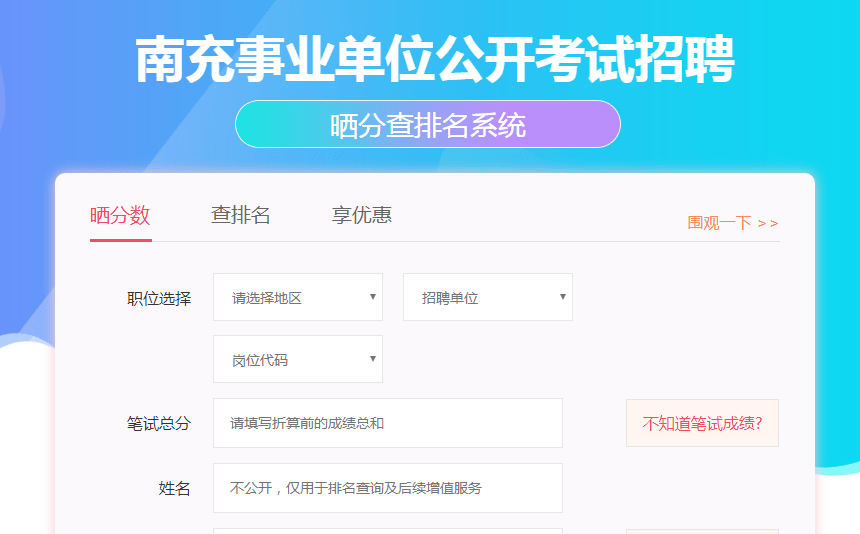Click the partially visible button below 不知道笔试成绩?
This screenshot has height=534, width=860.
tap(702, 531)
